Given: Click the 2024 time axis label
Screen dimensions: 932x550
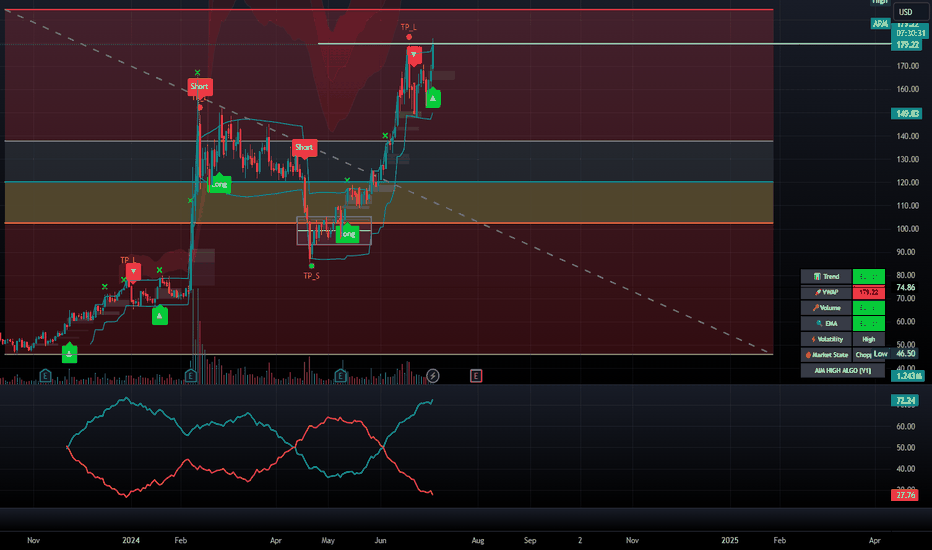Looking at the screenshot, I should tap(131, 540).
